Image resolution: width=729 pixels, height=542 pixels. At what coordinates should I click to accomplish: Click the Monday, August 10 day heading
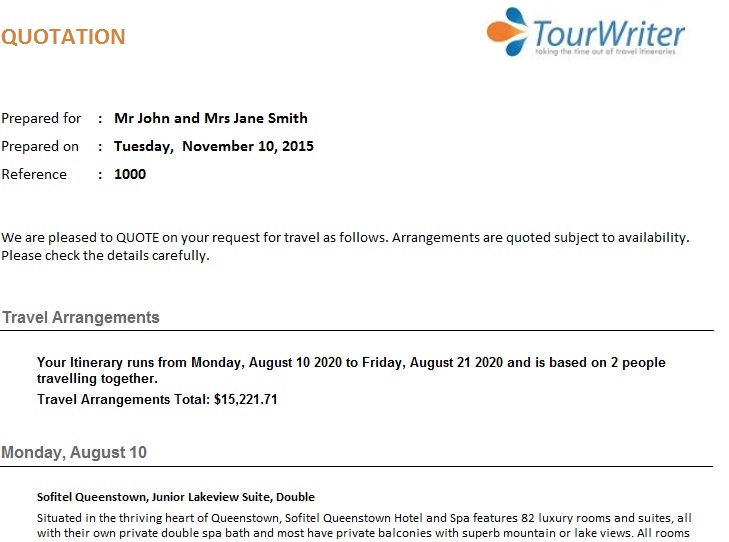[74, 453]
